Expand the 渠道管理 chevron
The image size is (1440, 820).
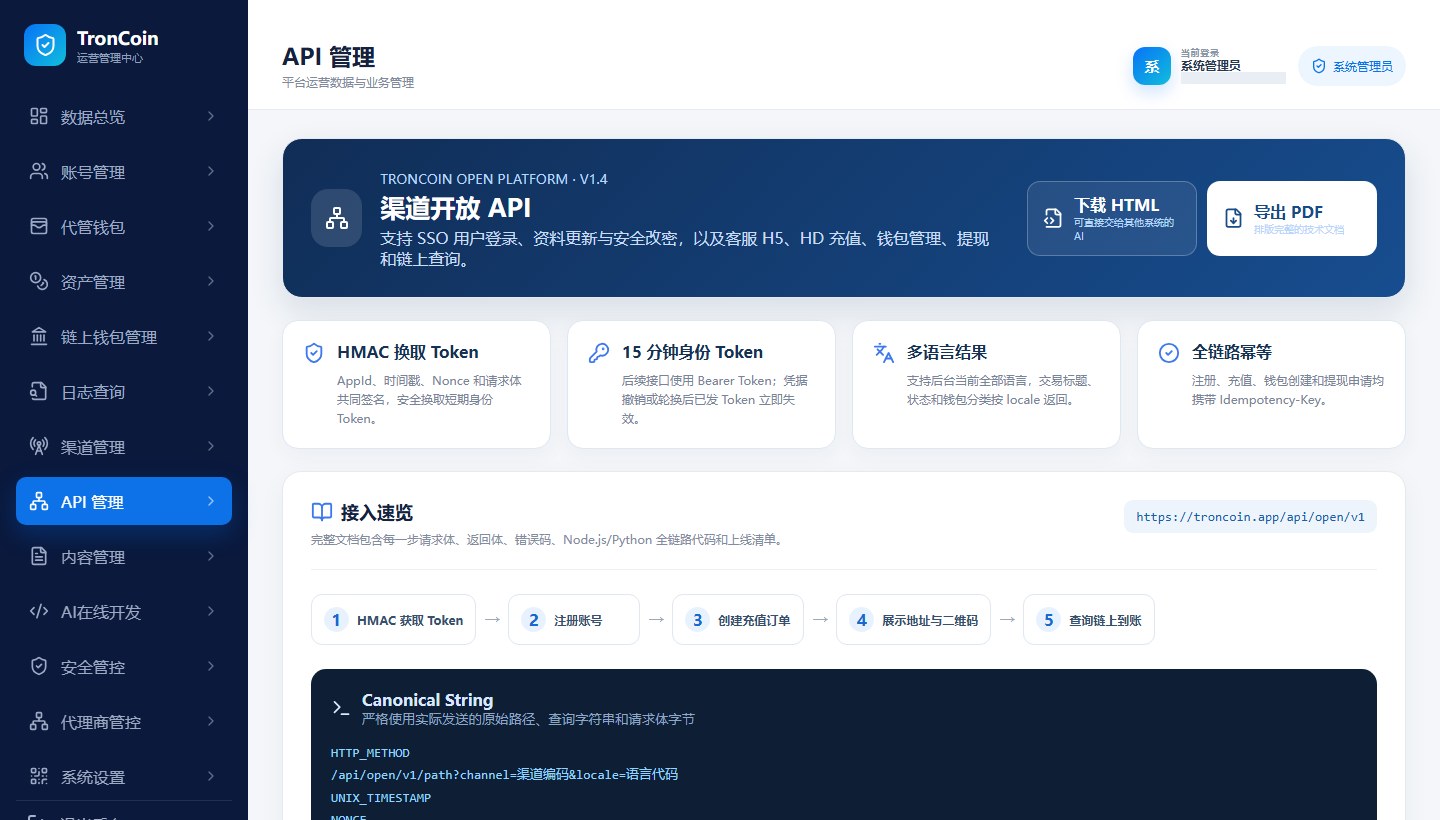211,446
